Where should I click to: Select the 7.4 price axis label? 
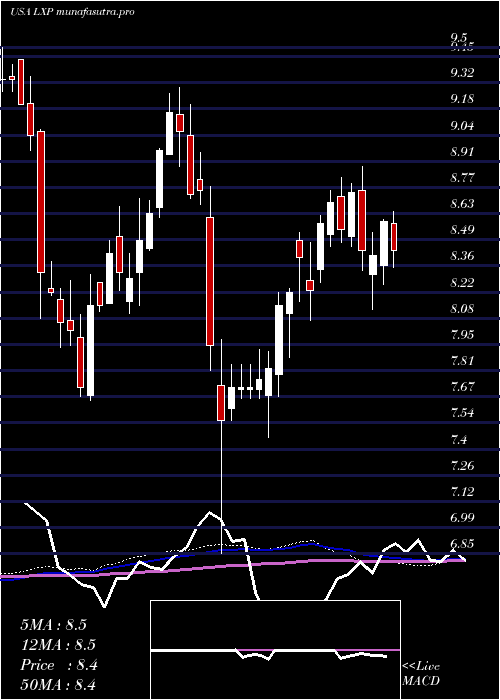coord(459,440)
